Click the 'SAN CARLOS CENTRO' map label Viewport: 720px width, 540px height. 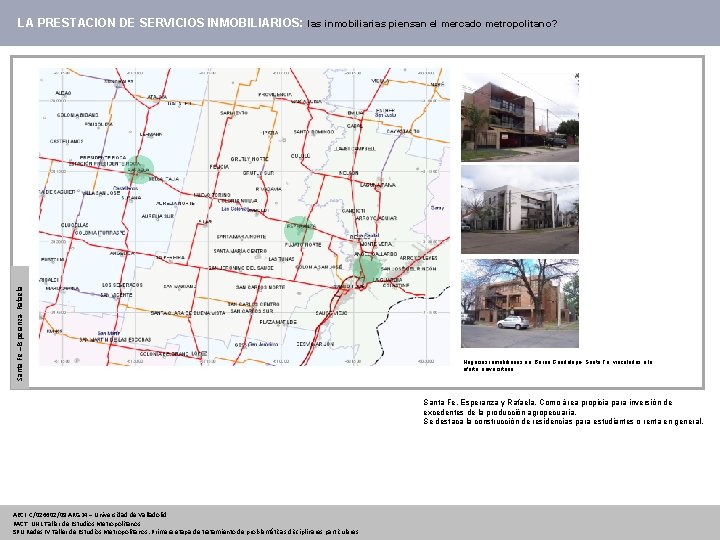click(x=253, y=304)
